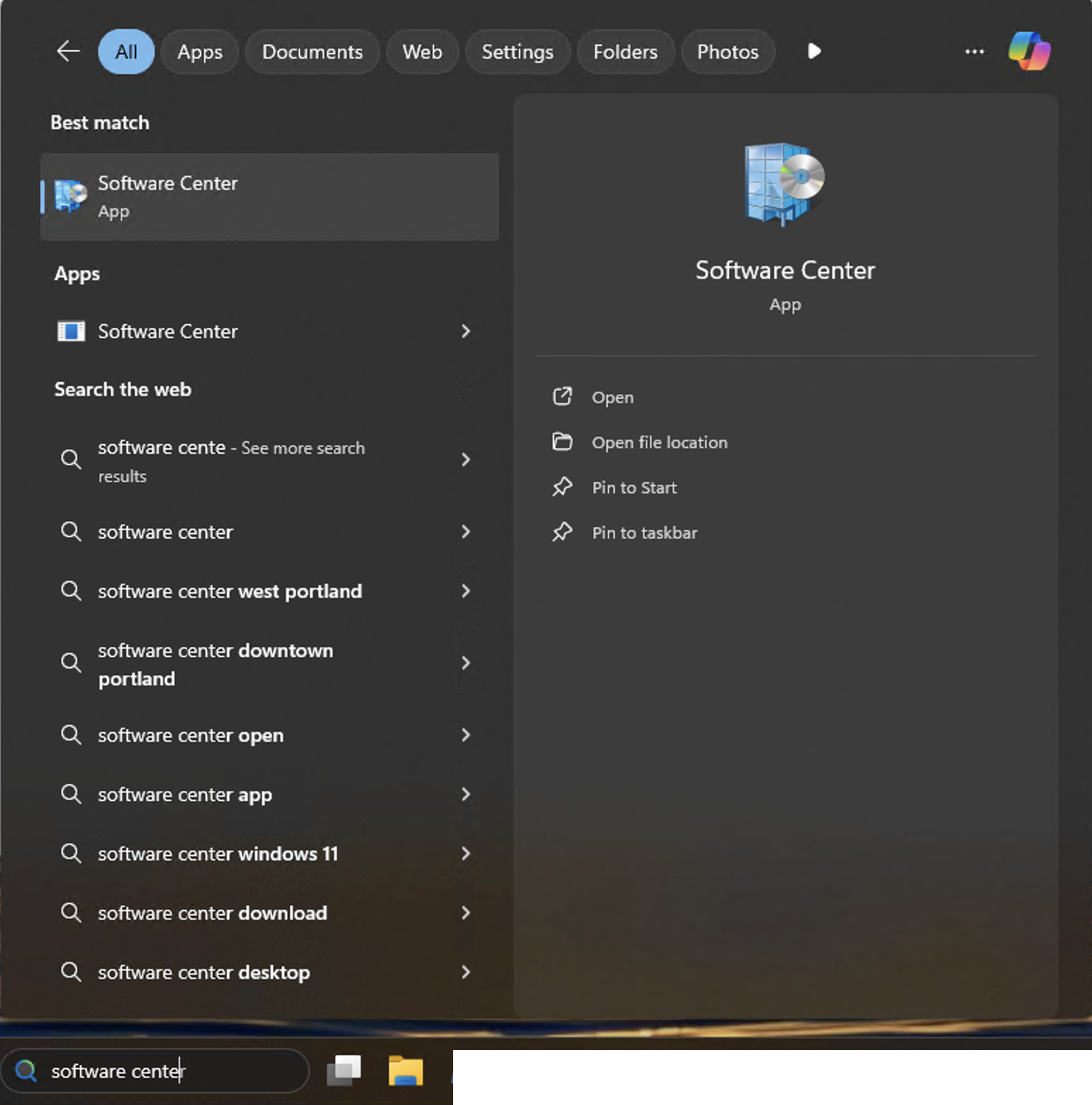Viewport: 1092px width, 1105px height.
Task: Click the Pin to taskbar pin icon
Action: point(562,532)
